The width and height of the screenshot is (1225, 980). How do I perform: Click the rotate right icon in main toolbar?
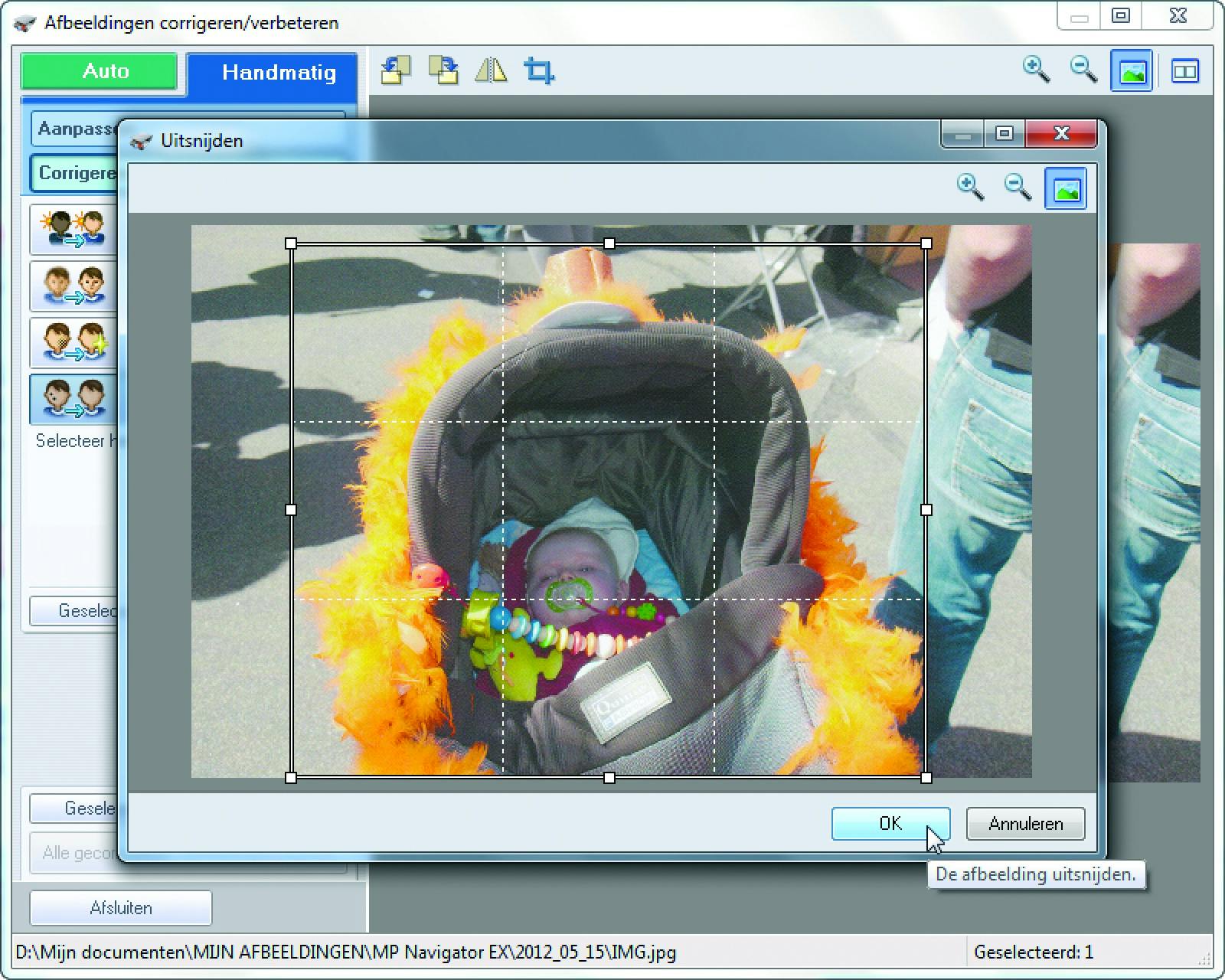443,70
